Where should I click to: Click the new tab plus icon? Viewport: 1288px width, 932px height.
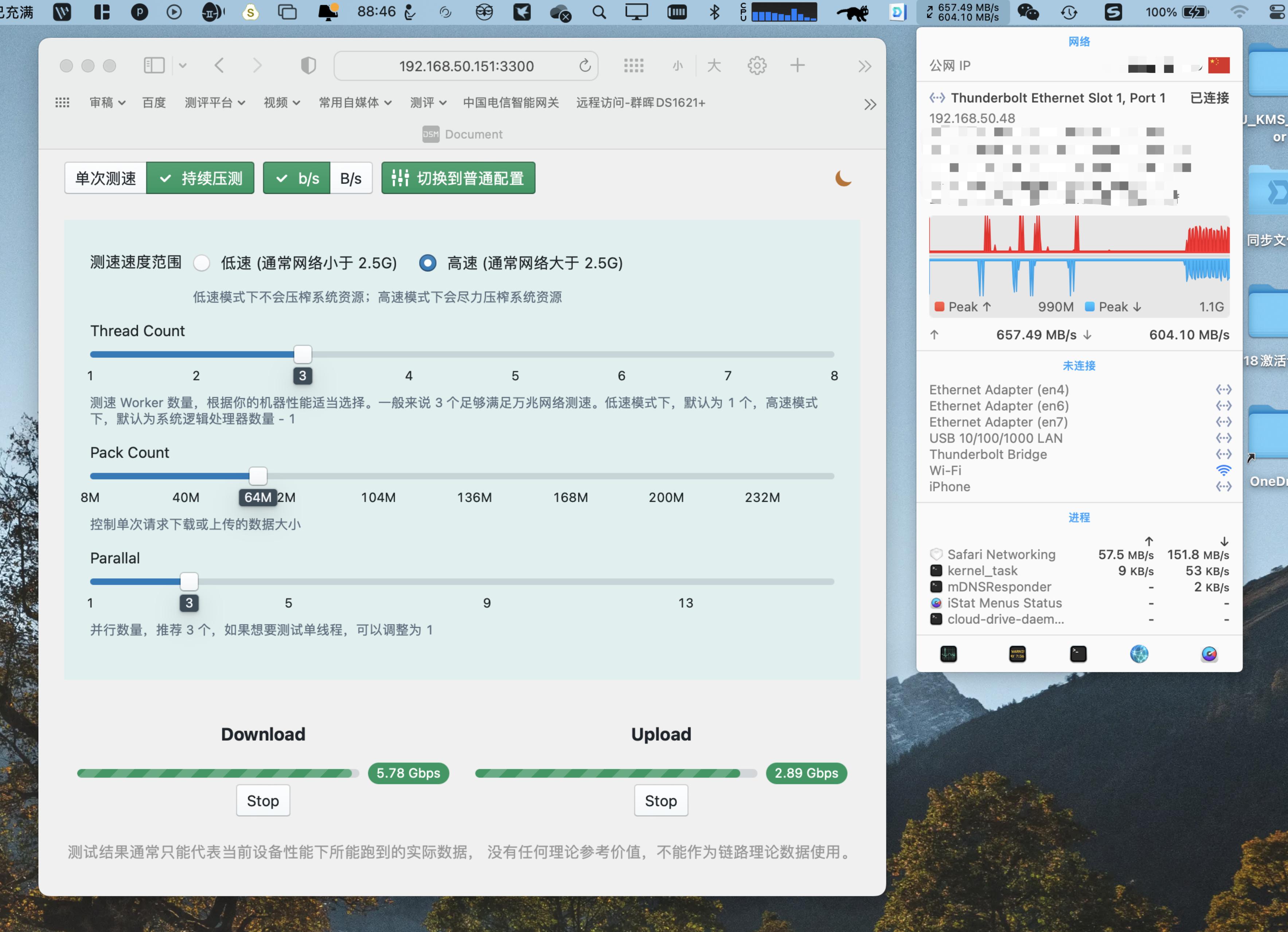(797, 66)
